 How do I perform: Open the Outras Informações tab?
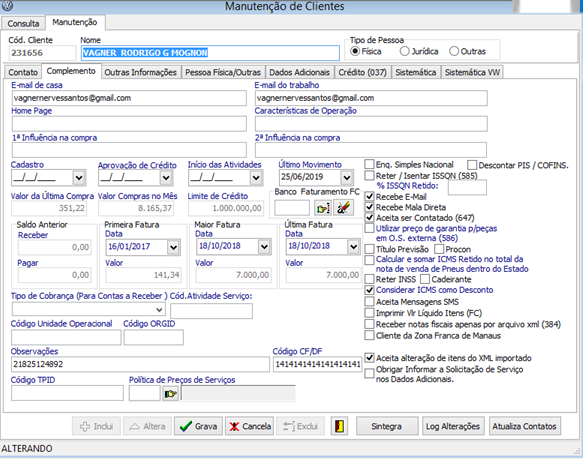(x=141, y=72)
